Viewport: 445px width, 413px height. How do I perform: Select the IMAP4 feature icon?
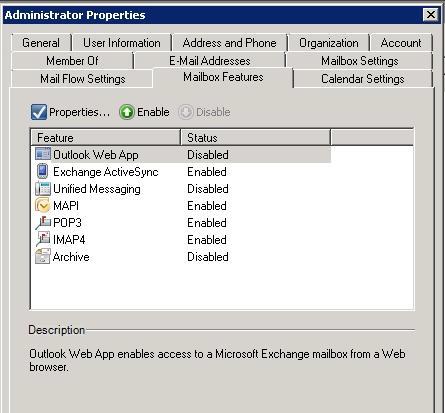(43, 239)
